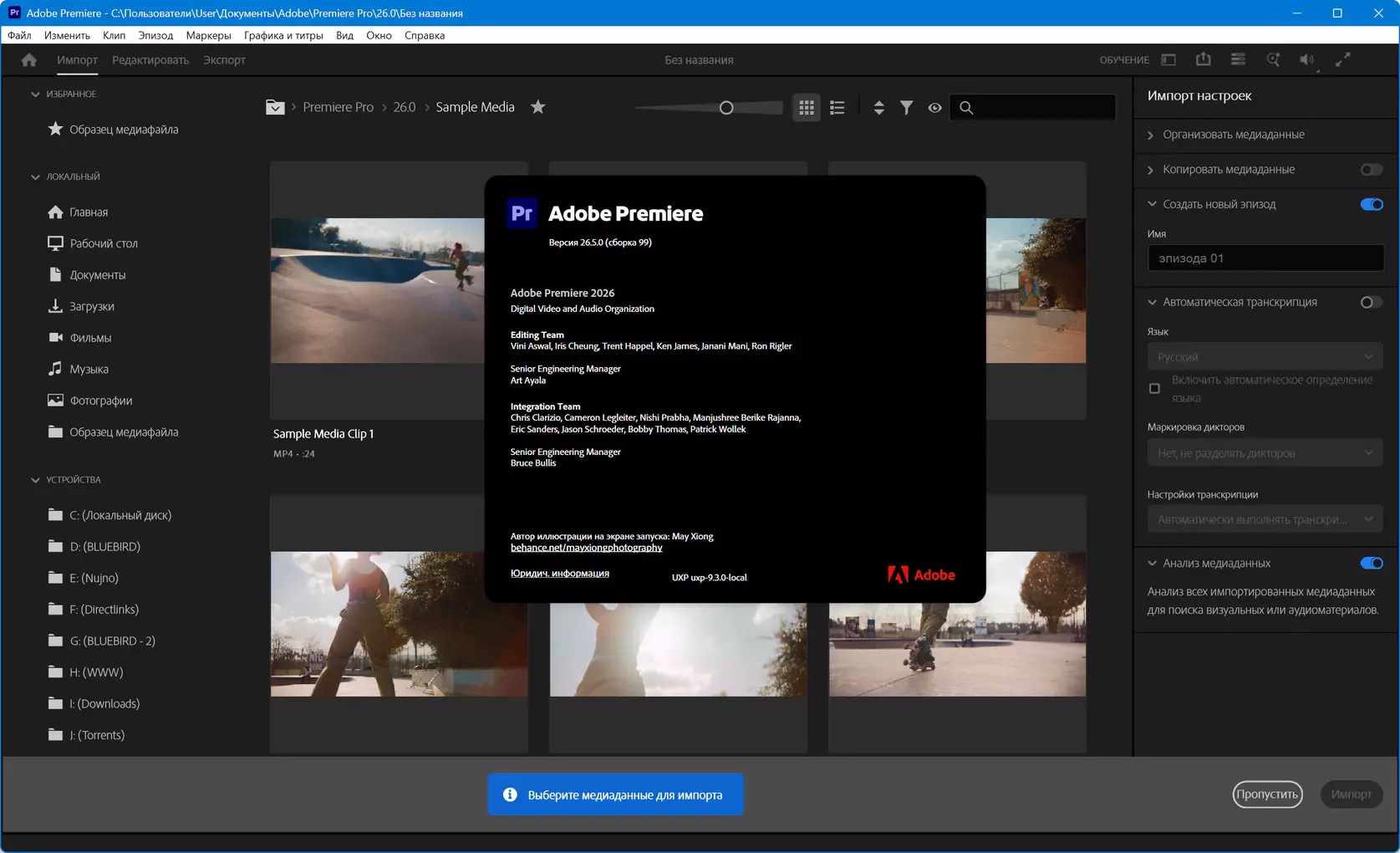Add Sample Media to favorites star

coord(538,107)
